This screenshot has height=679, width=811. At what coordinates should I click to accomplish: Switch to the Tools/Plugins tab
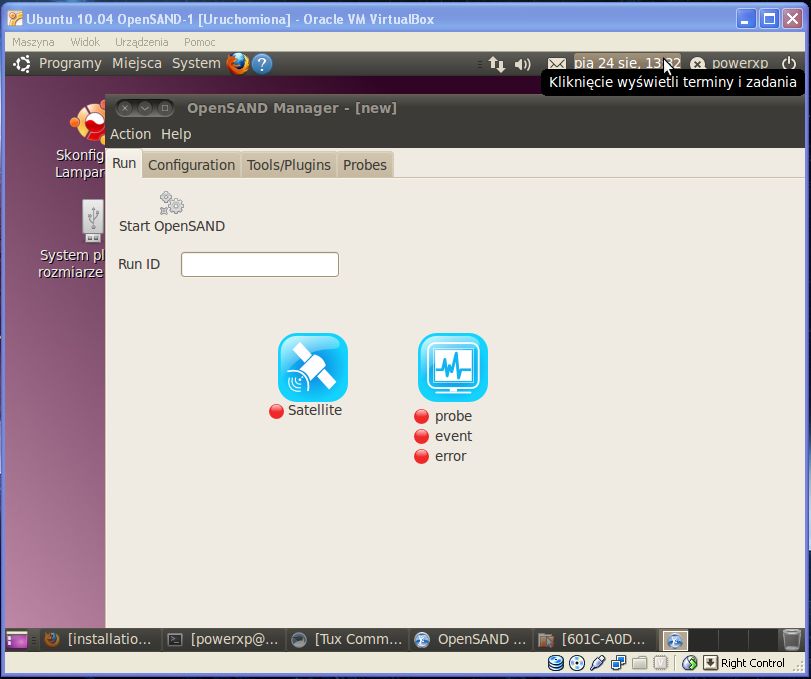(x=289, y=165)
